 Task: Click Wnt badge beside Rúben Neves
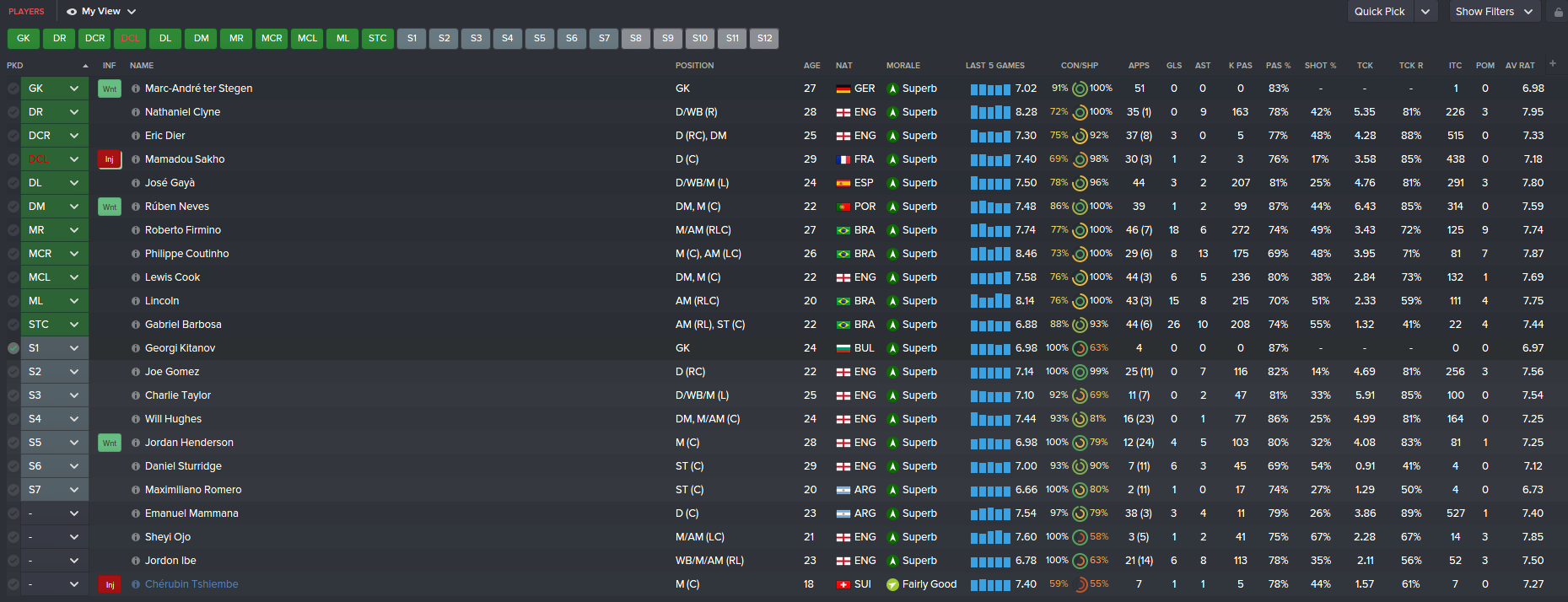110,207
